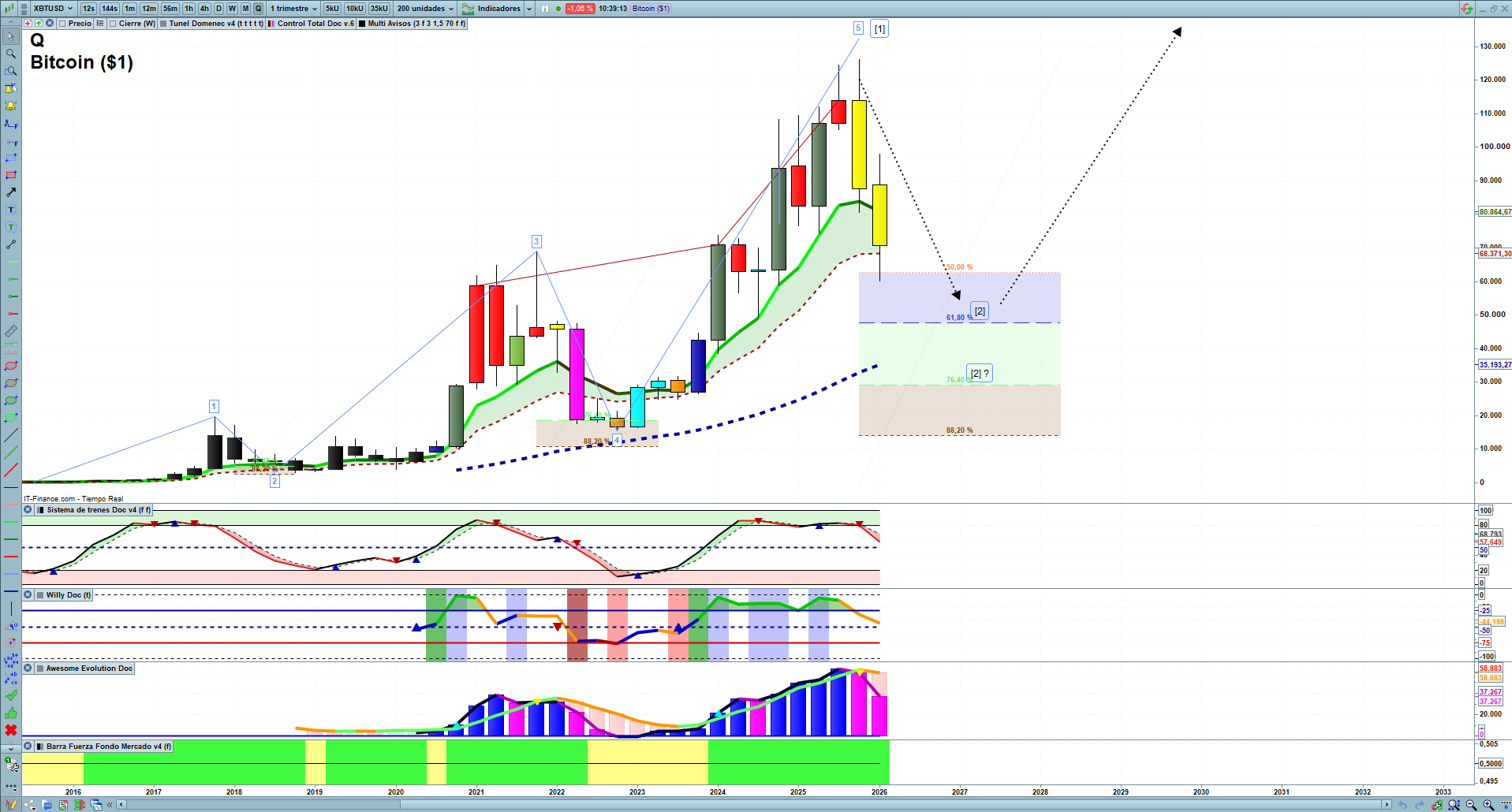The image size is (1512, 812).
Task: Click the green up-arrow icon in indicator bar
Action: pyautogui.click(x=39, y=24)
